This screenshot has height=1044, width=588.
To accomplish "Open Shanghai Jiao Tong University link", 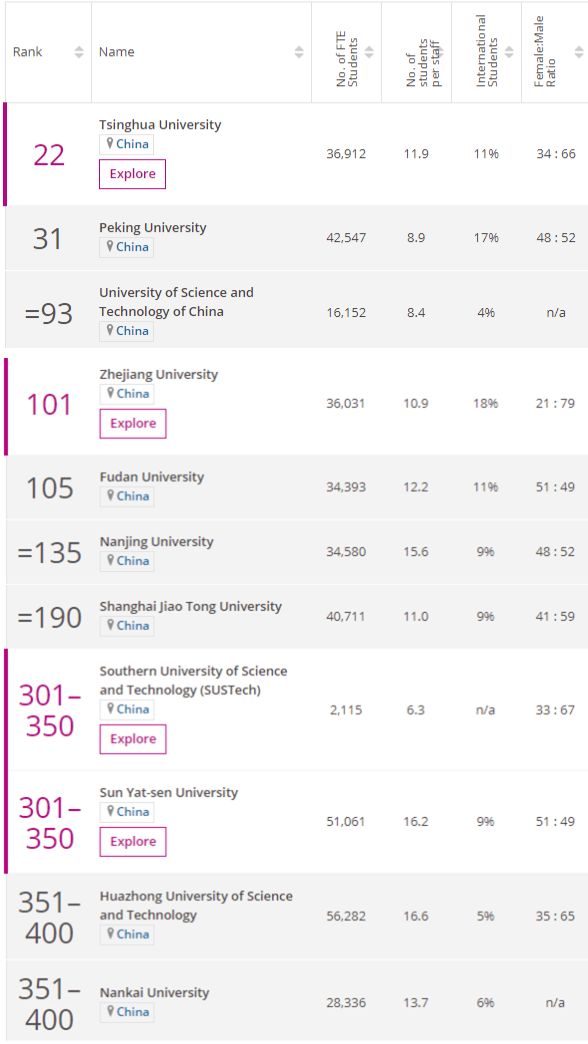I will click(190, 606).
